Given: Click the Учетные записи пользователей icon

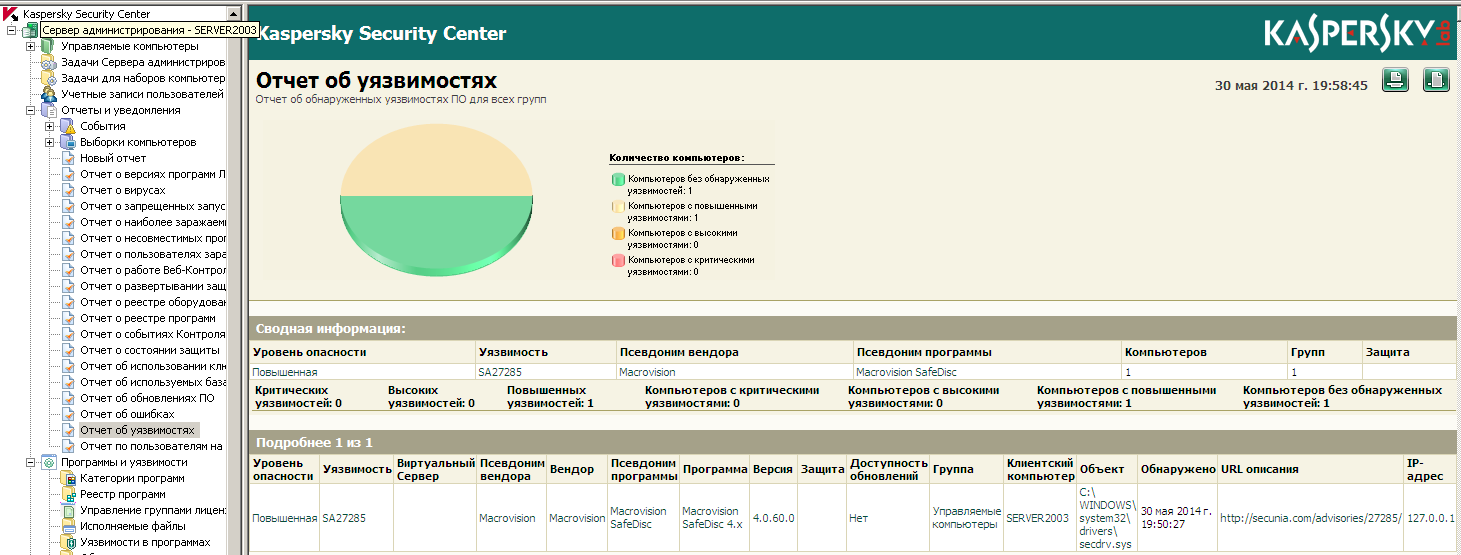Looking at the screenshot, I should coord(47,94).
